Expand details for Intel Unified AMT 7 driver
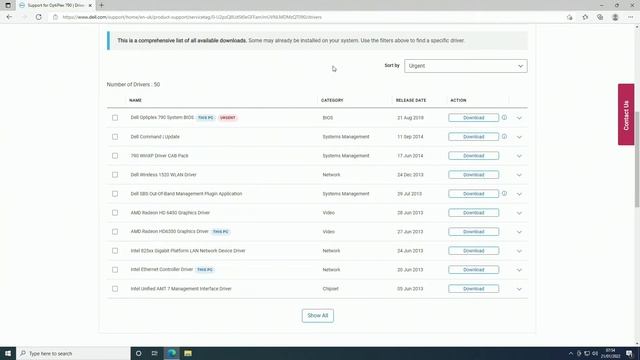This screenshot has height=360, width=640. [519, 289]
